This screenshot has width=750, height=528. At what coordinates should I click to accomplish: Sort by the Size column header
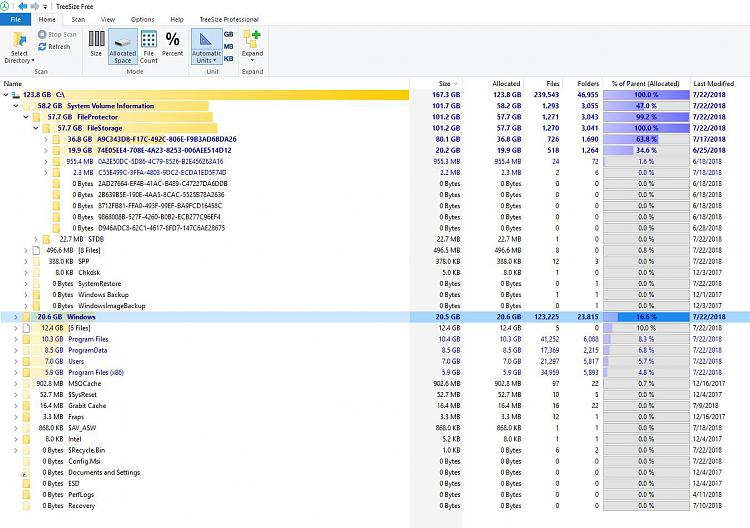click(444, 83)
